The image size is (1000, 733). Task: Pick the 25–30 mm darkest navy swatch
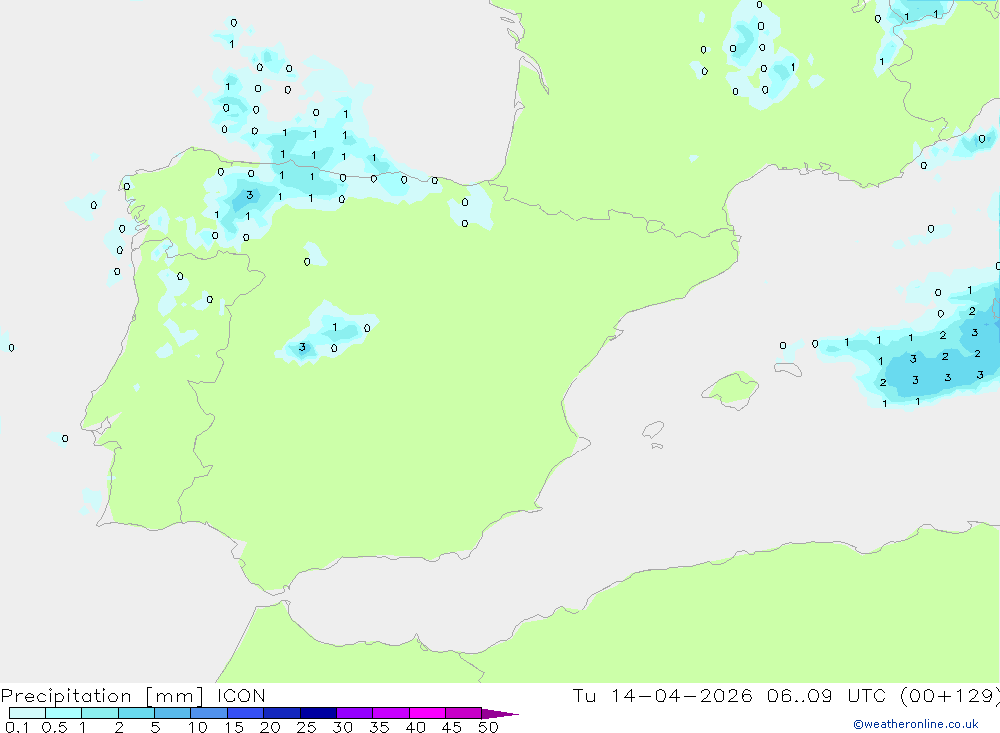(x=318, y=713)
